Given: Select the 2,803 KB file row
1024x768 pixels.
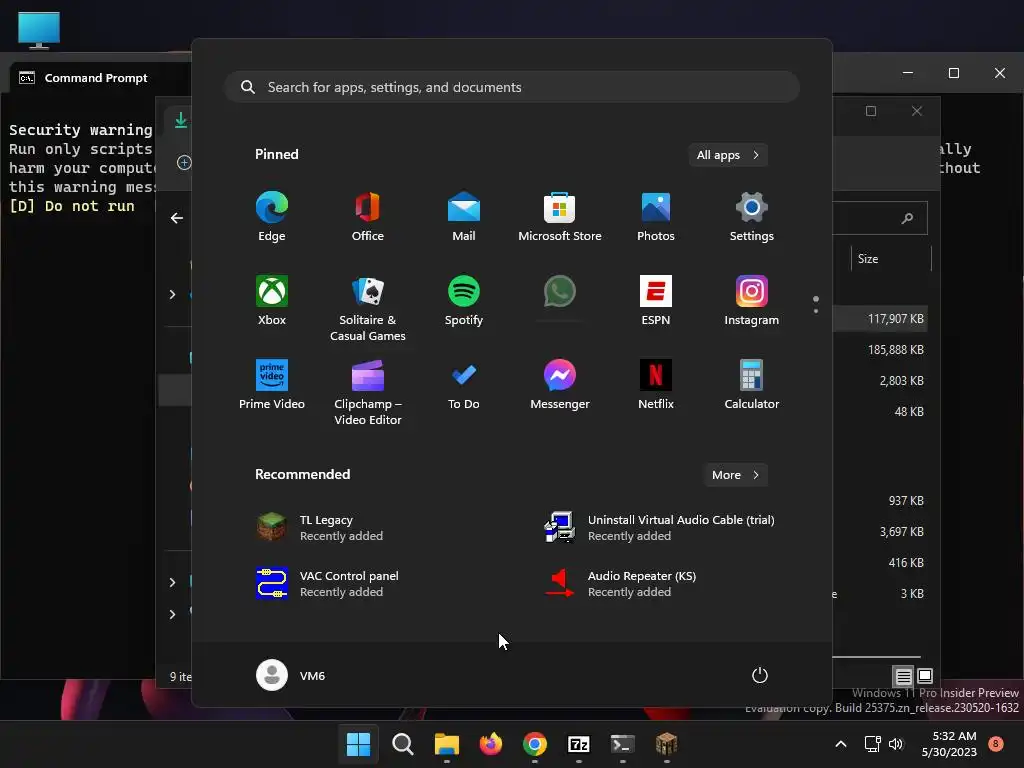Looking at the screenshot, I should click(x=879, y=380).
